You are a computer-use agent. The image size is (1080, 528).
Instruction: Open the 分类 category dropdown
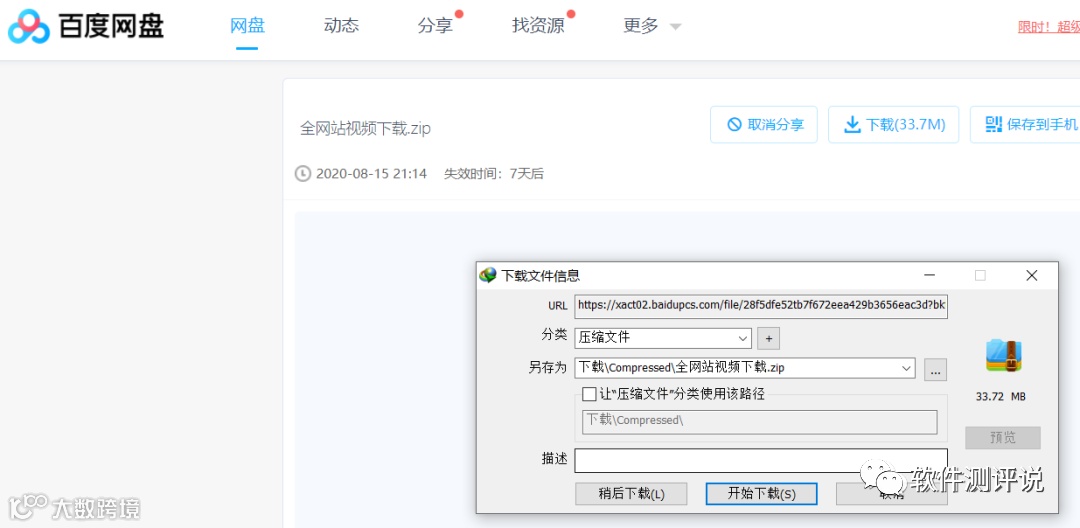click(x=663, y=338)
